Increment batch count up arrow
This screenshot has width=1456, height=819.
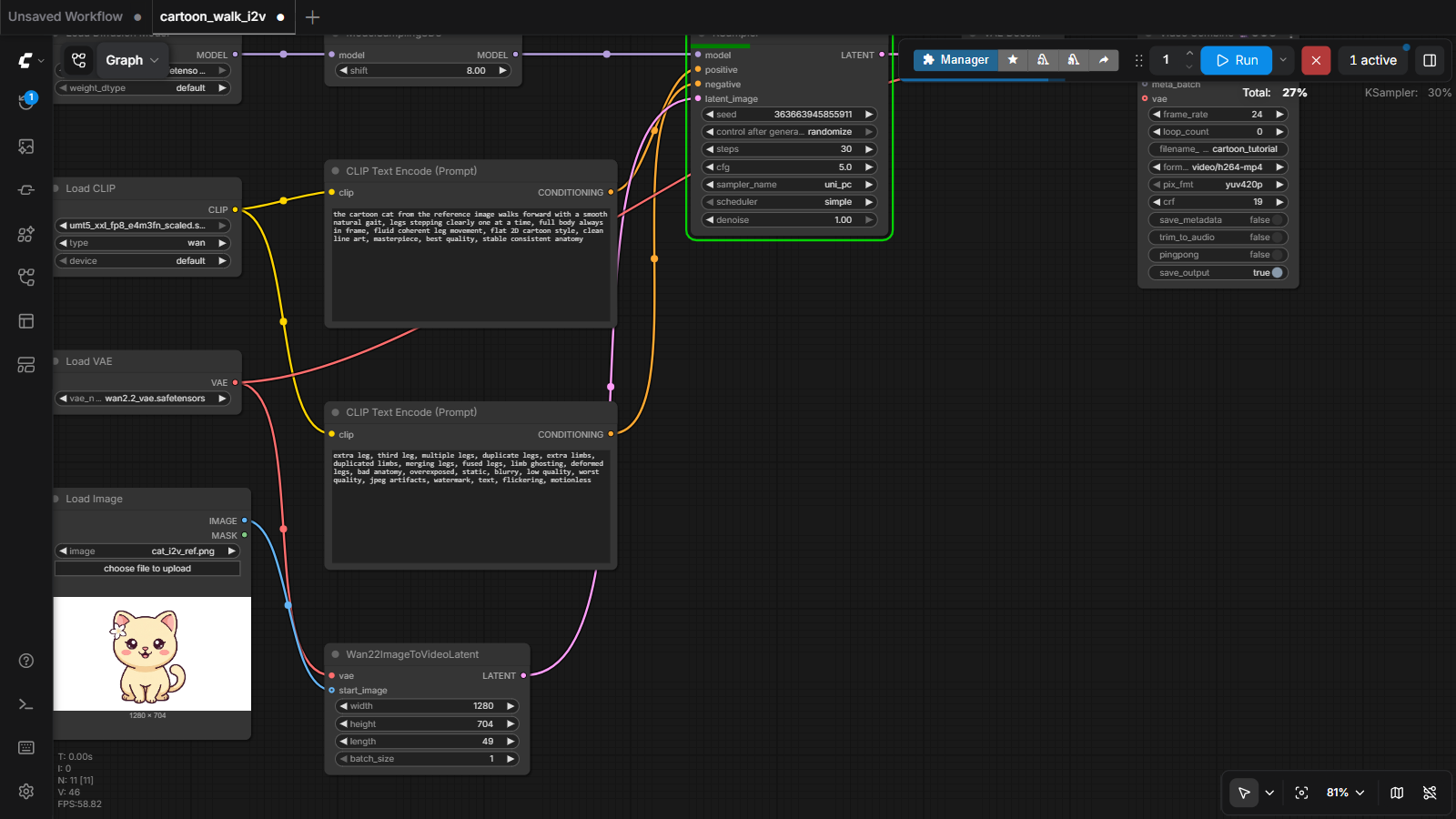coord(1189,53)
